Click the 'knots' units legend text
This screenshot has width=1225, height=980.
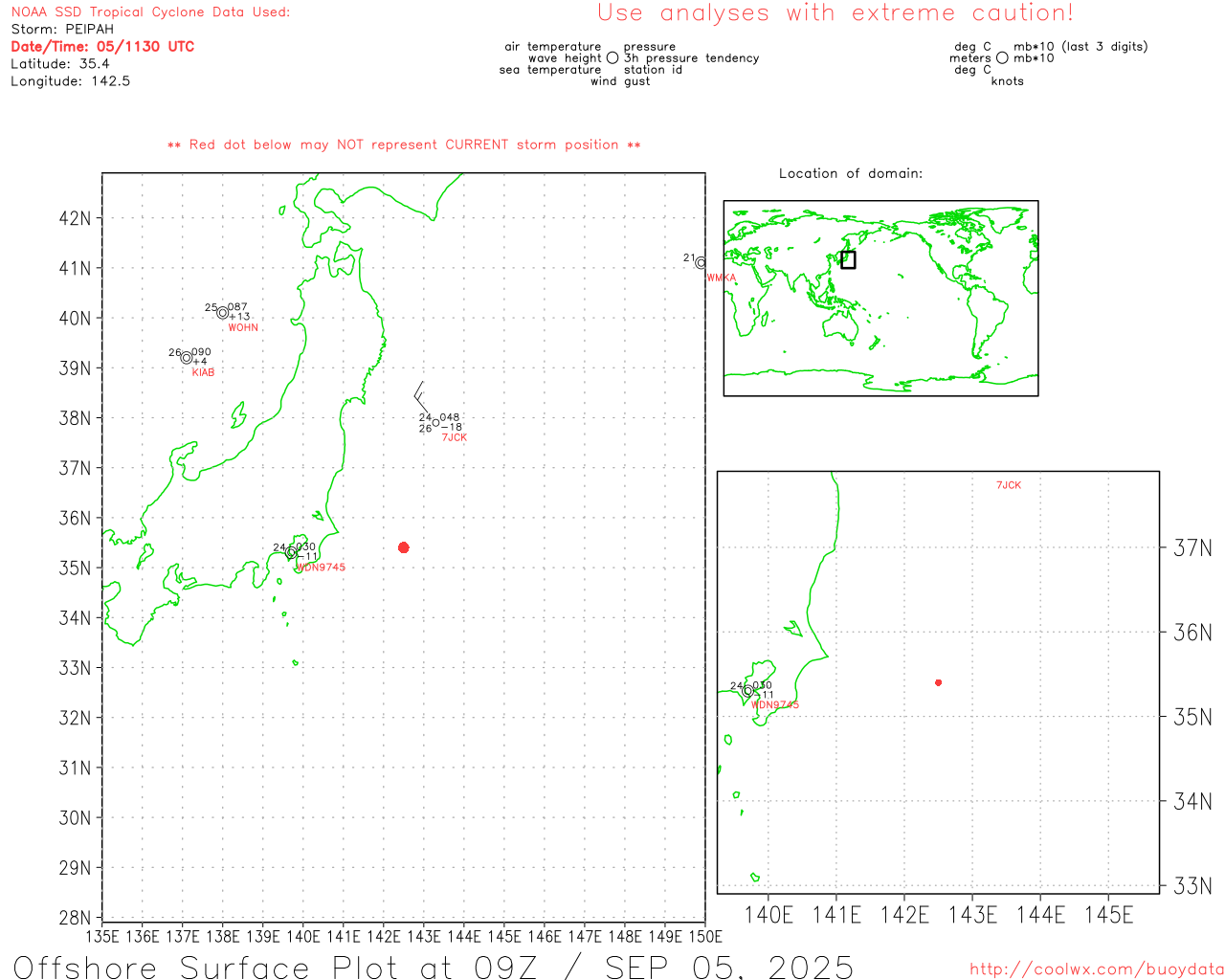1008,81
